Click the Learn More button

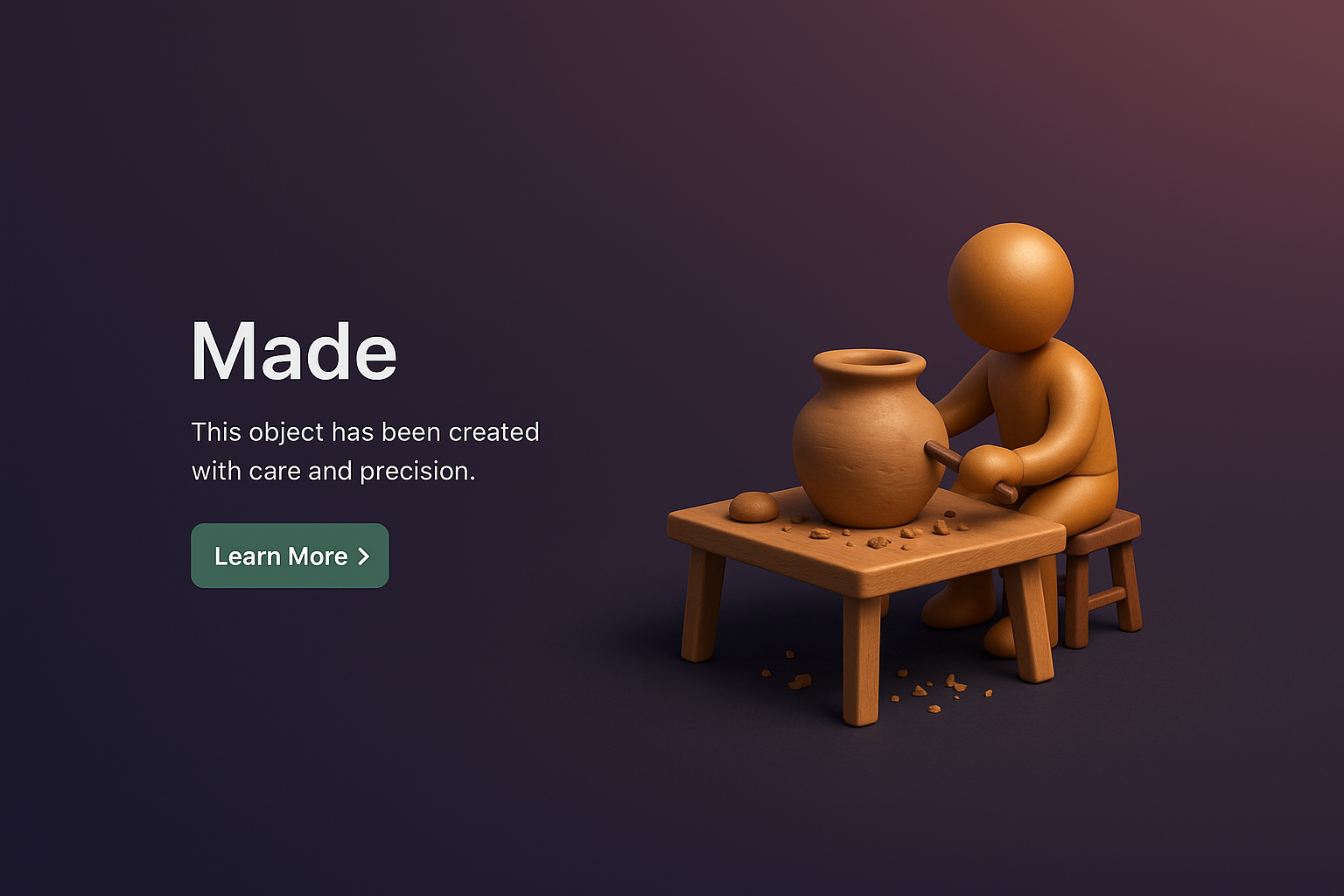(290, 556)
